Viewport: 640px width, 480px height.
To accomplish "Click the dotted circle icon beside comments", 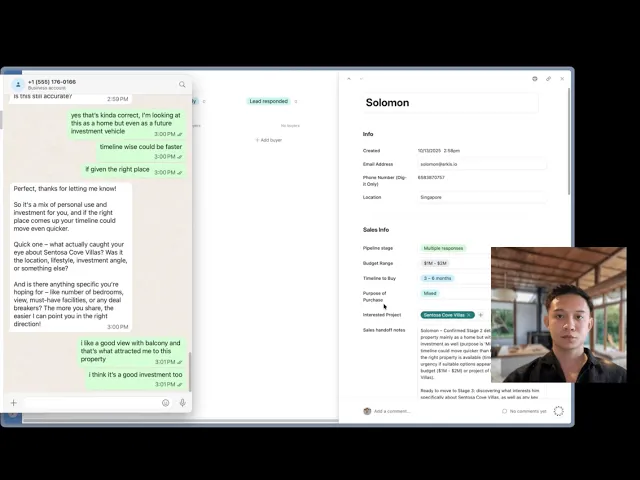I will pyautogui.click(x=558, y=411).
